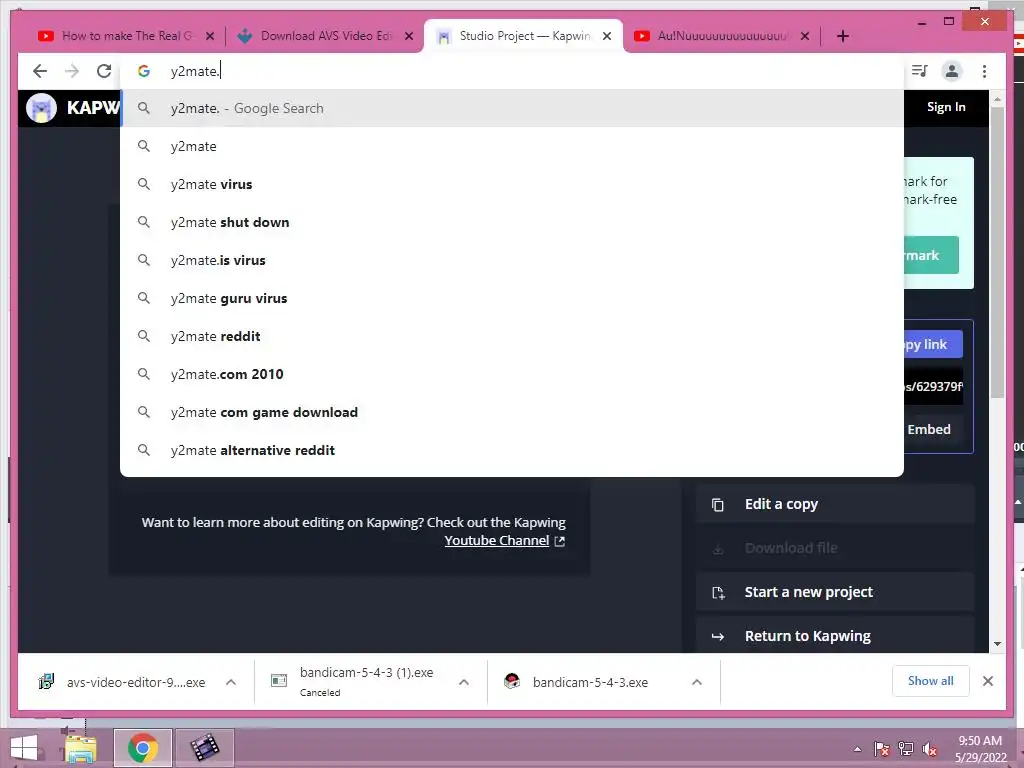Click Return to Kapwing

click(835, 635)
